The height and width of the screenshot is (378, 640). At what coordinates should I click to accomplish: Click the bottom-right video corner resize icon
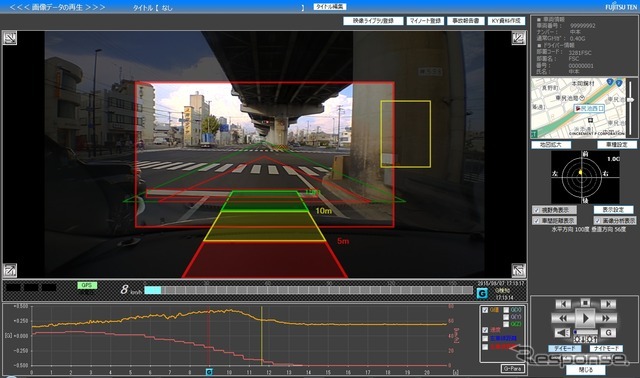click(x=518, y=270)
